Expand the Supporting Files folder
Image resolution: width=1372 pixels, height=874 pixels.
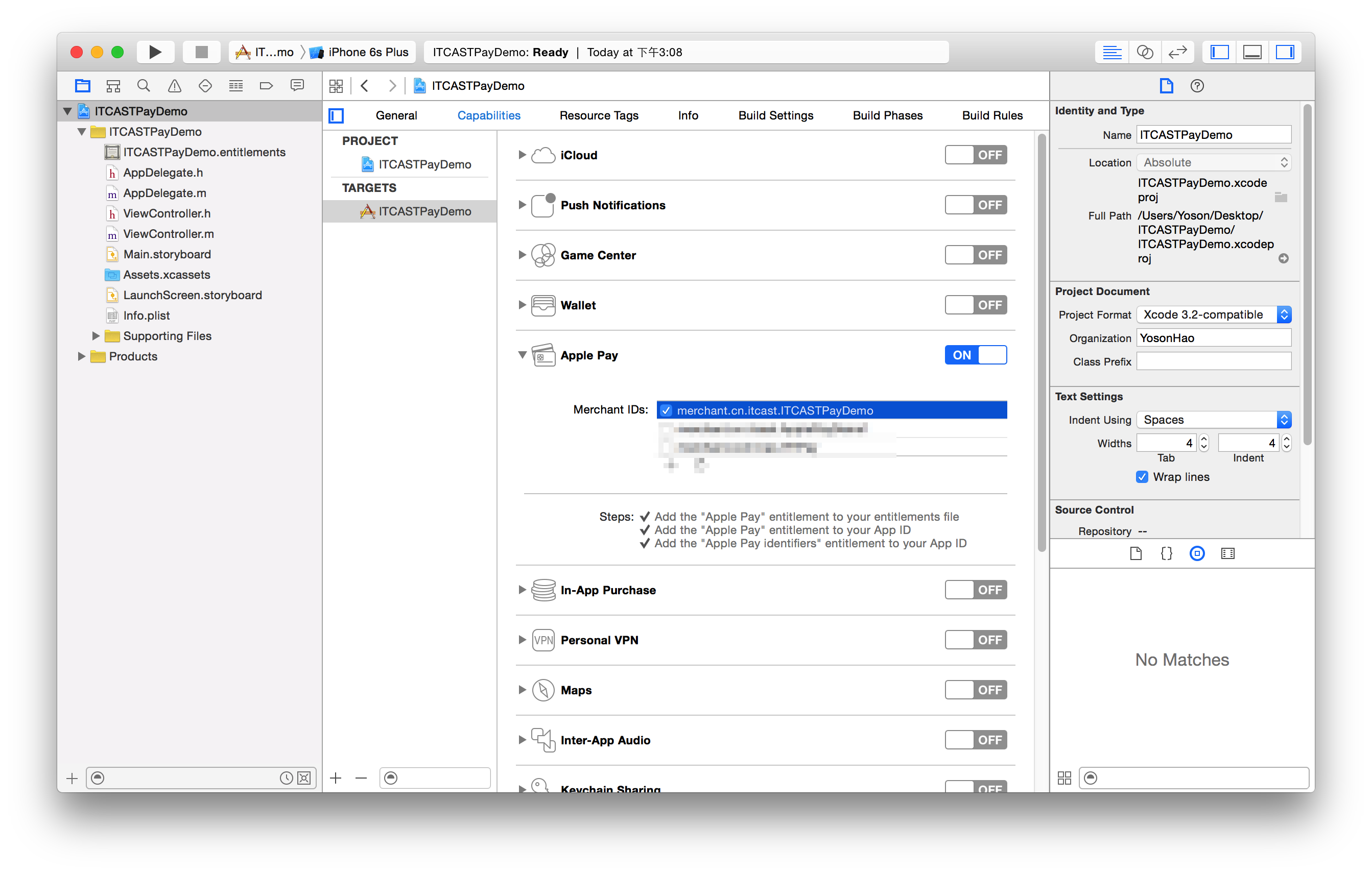[96, 336]
